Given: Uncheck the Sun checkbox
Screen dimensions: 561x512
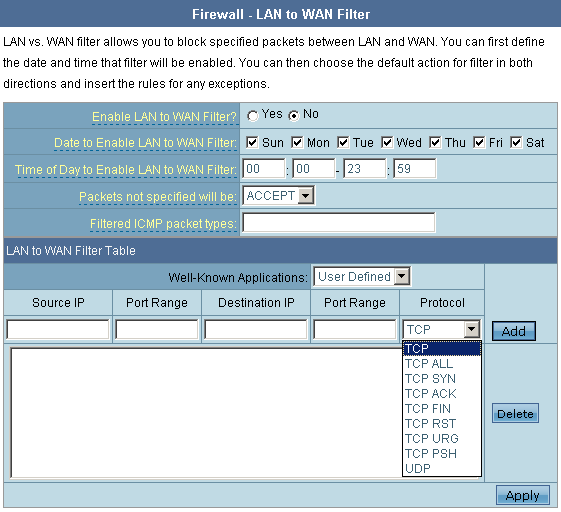Looking at the screenshot, I should (252, 142).
